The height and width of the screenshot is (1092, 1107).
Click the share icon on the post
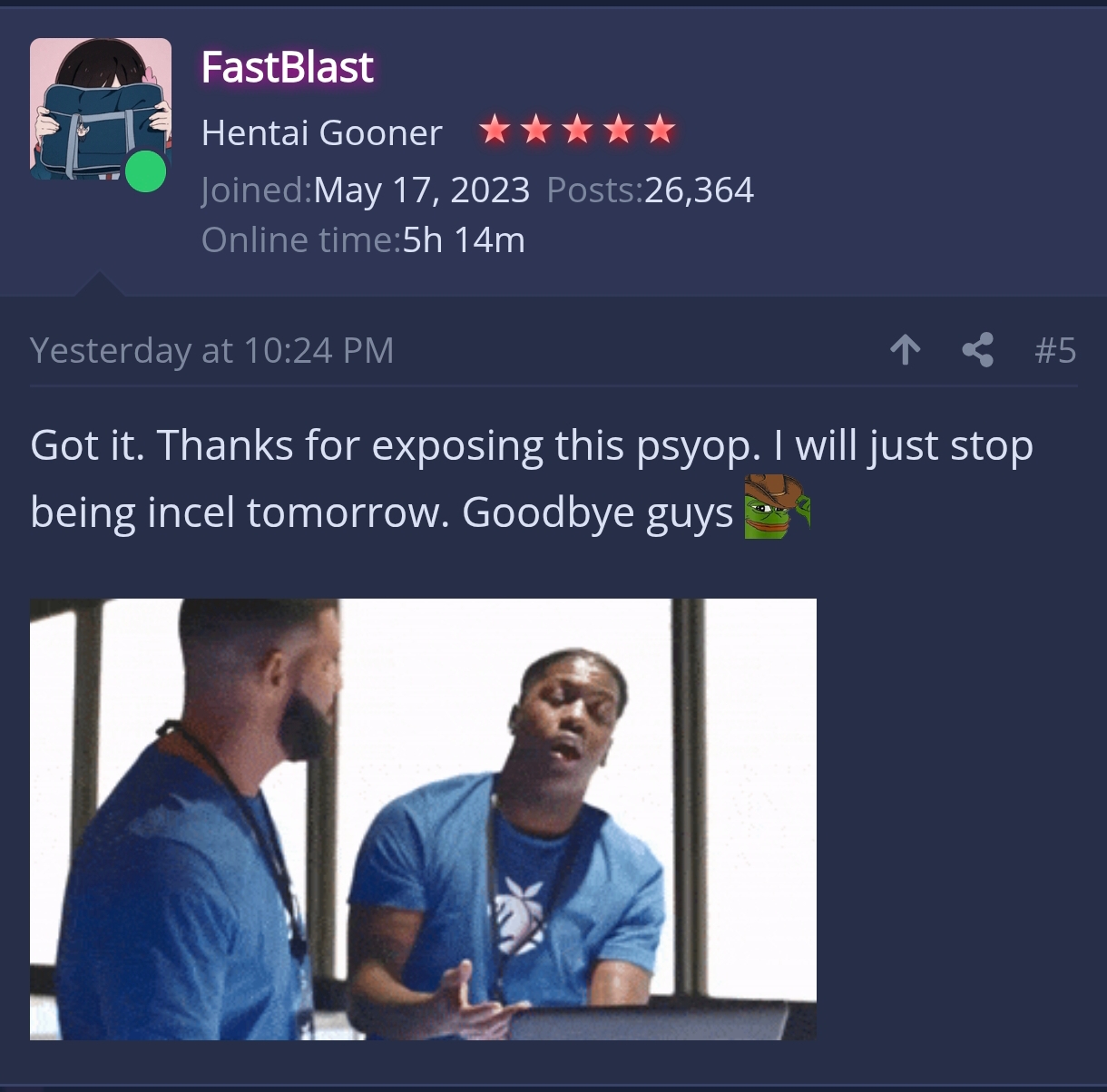pyautogui.click(x=977, y=349)
